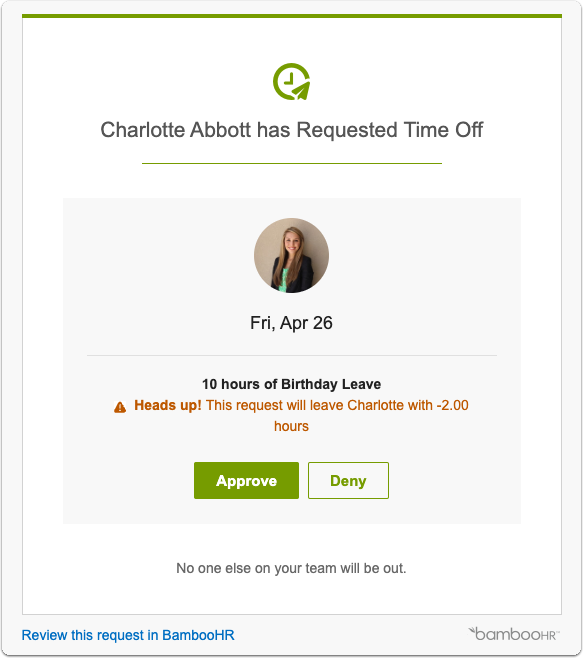This screenshot has height=658, width=583.
Task: Click the orange warning triangle icon
Action: click(120, 407)
